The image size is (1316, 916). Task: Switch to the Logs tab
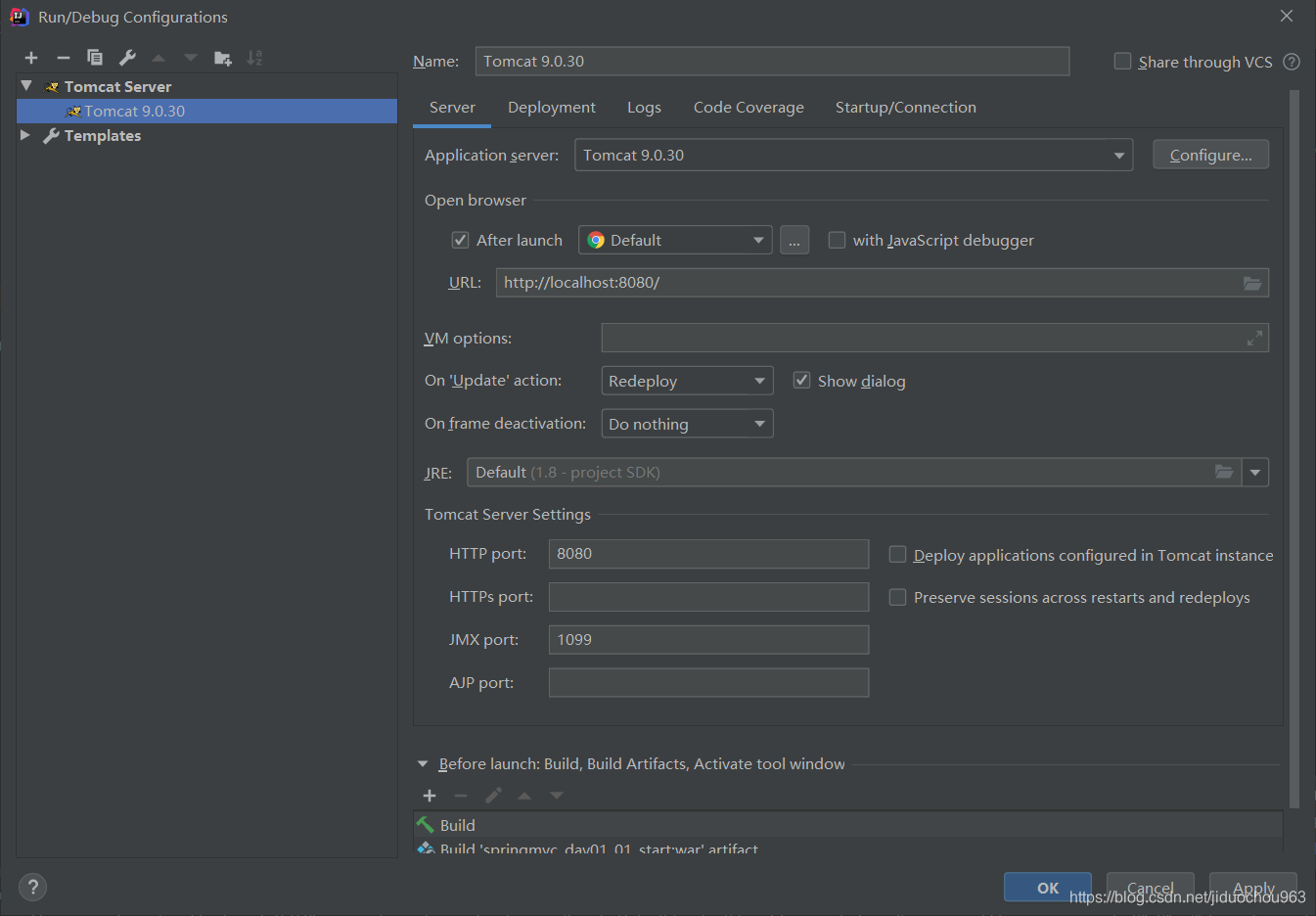[x=644, y=108]
